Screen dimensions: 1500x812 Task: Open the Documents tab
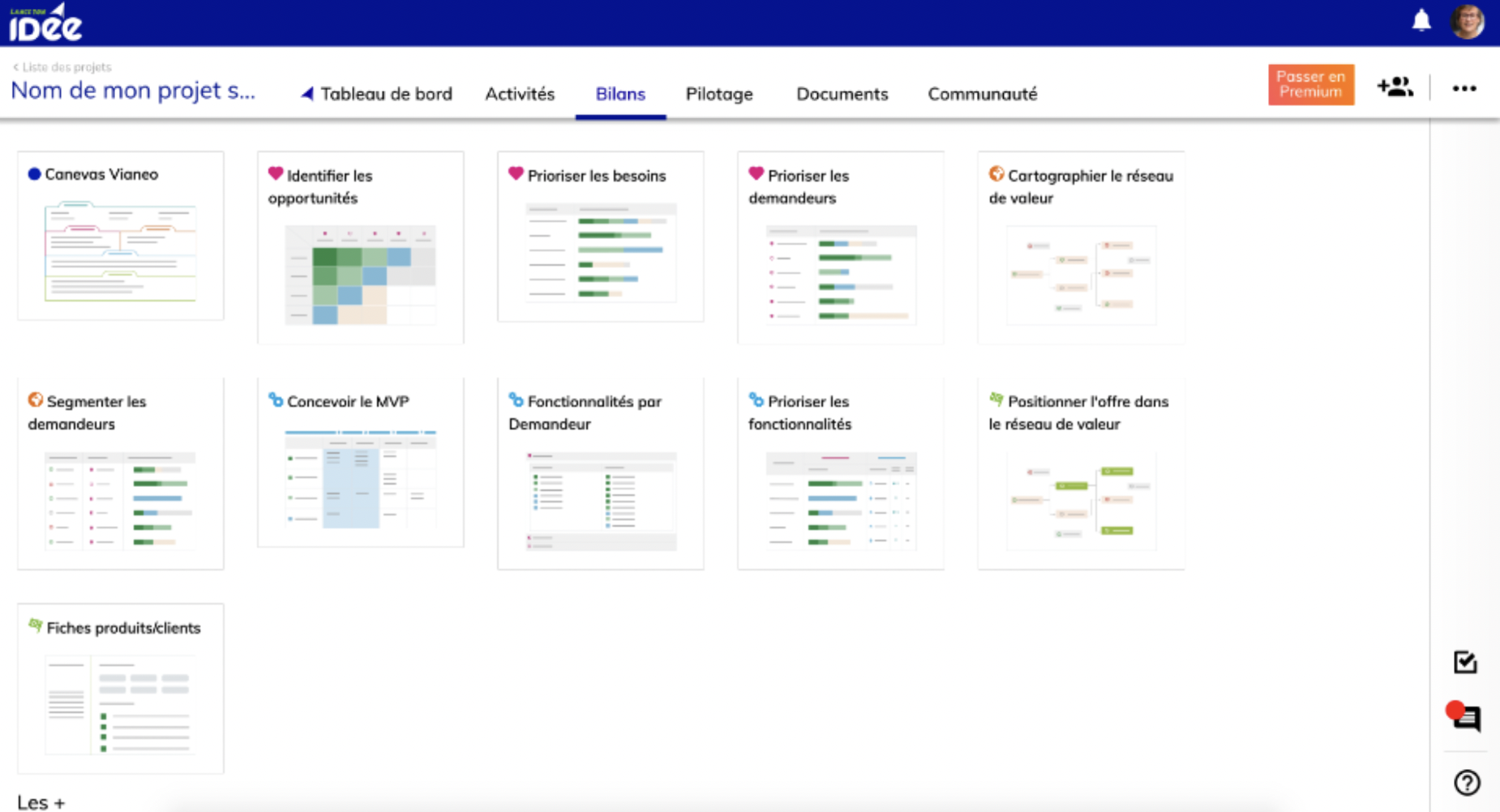(x=842, y=94)
